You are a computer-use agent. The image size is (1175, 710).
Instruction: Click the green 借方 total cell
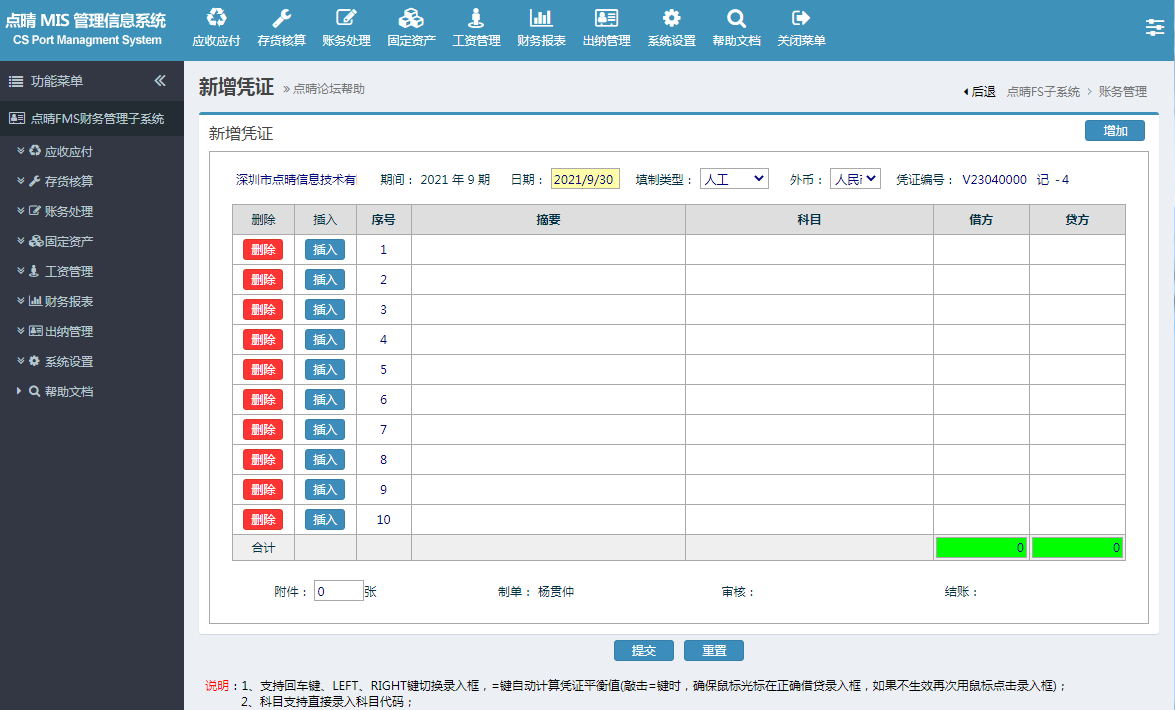point(981,547)
